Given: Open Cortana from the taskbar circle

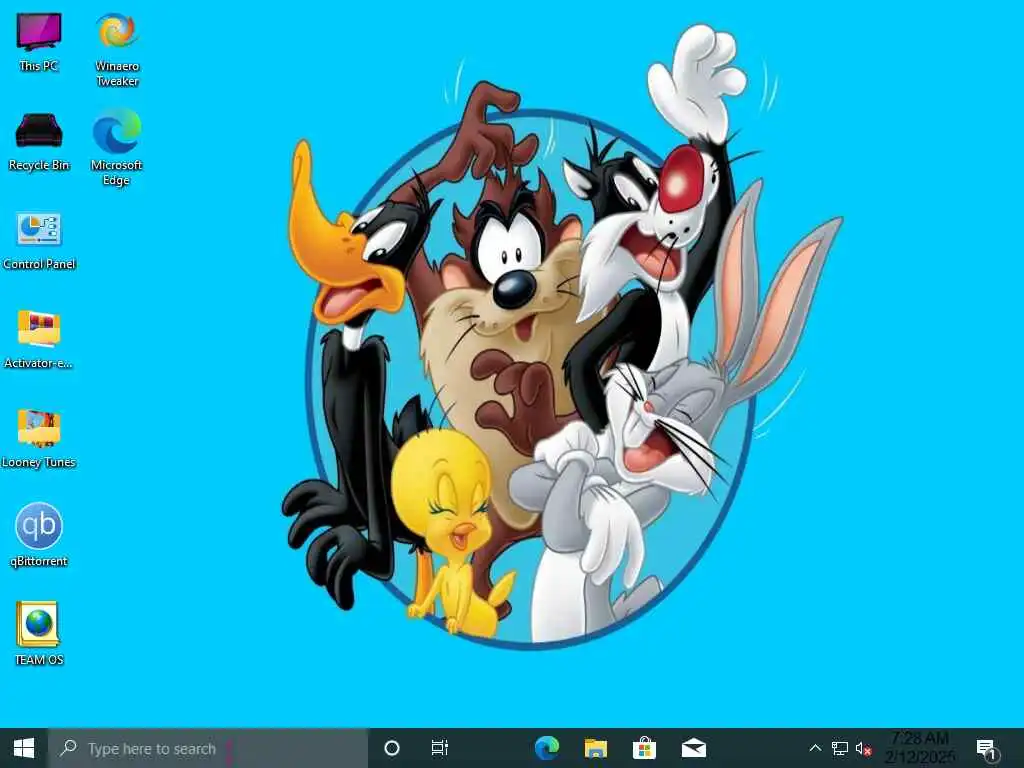Looking at the screenshot, I should tap(392, 748).
